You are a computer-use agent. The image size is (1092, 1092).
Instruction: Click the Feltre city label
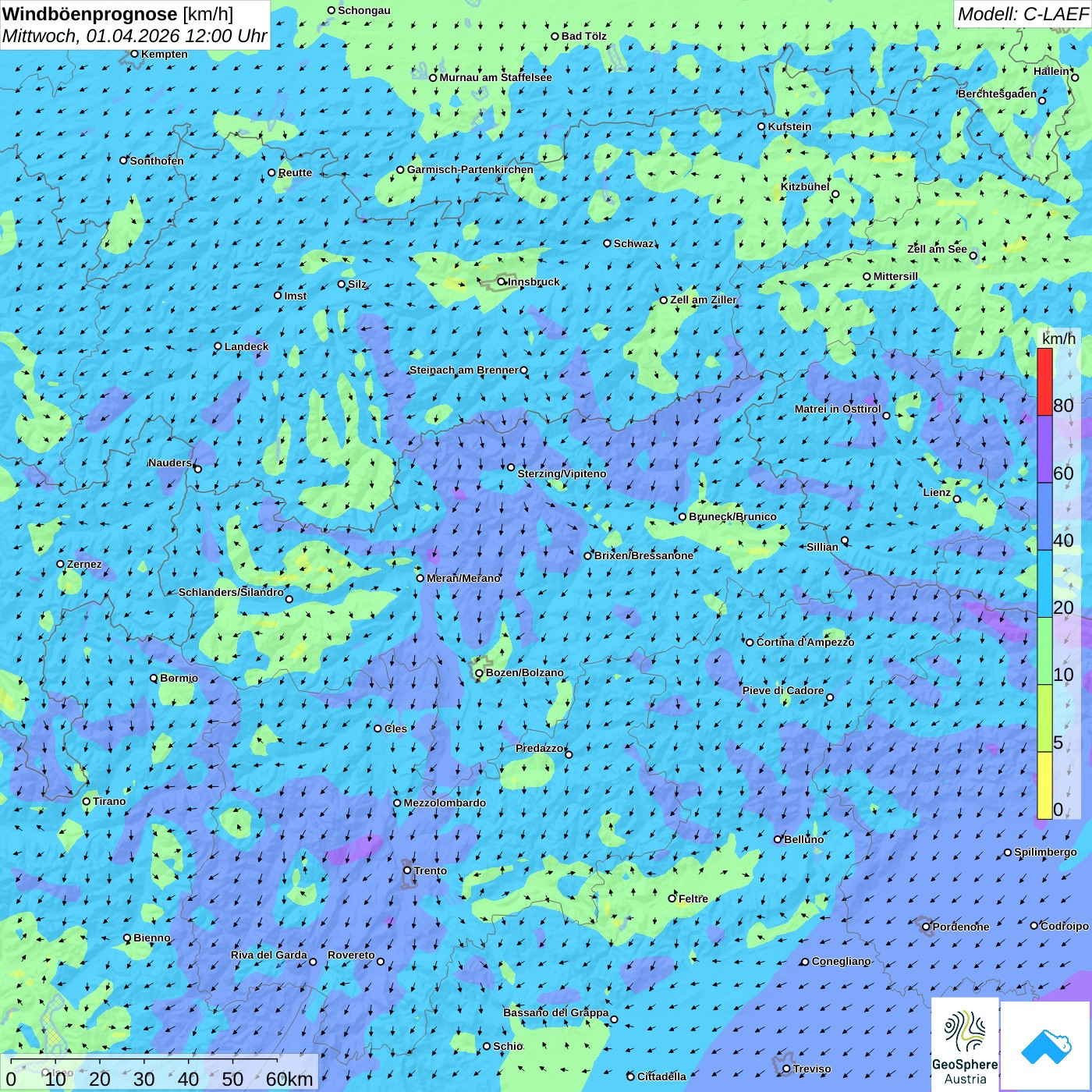click(693, 899)
